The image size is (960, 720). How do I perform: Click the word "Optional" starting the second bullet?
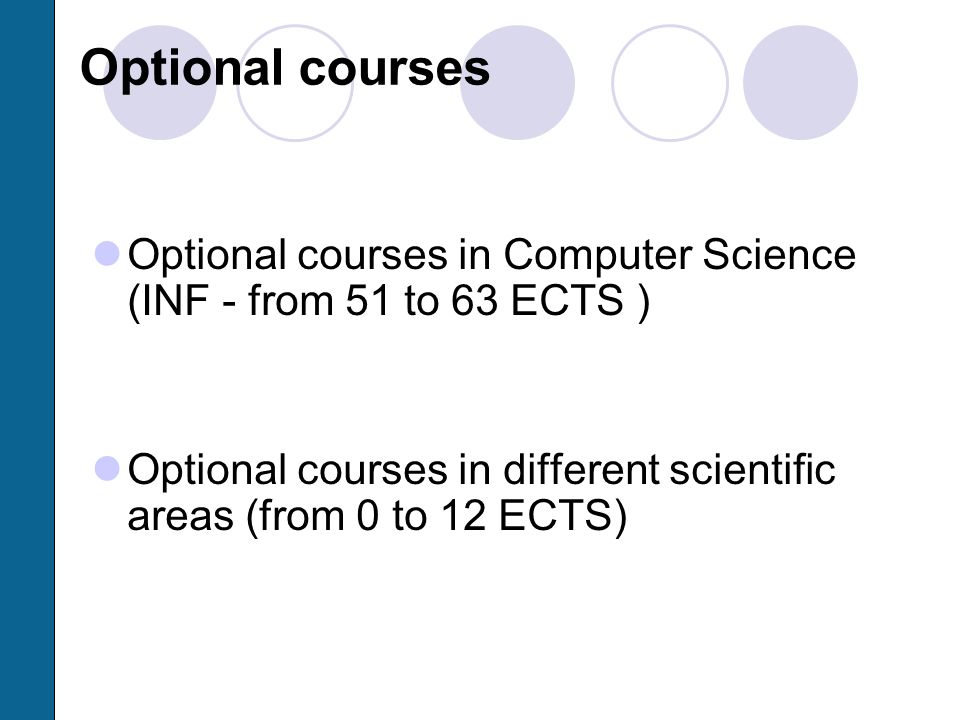click(x=207, y=470)
